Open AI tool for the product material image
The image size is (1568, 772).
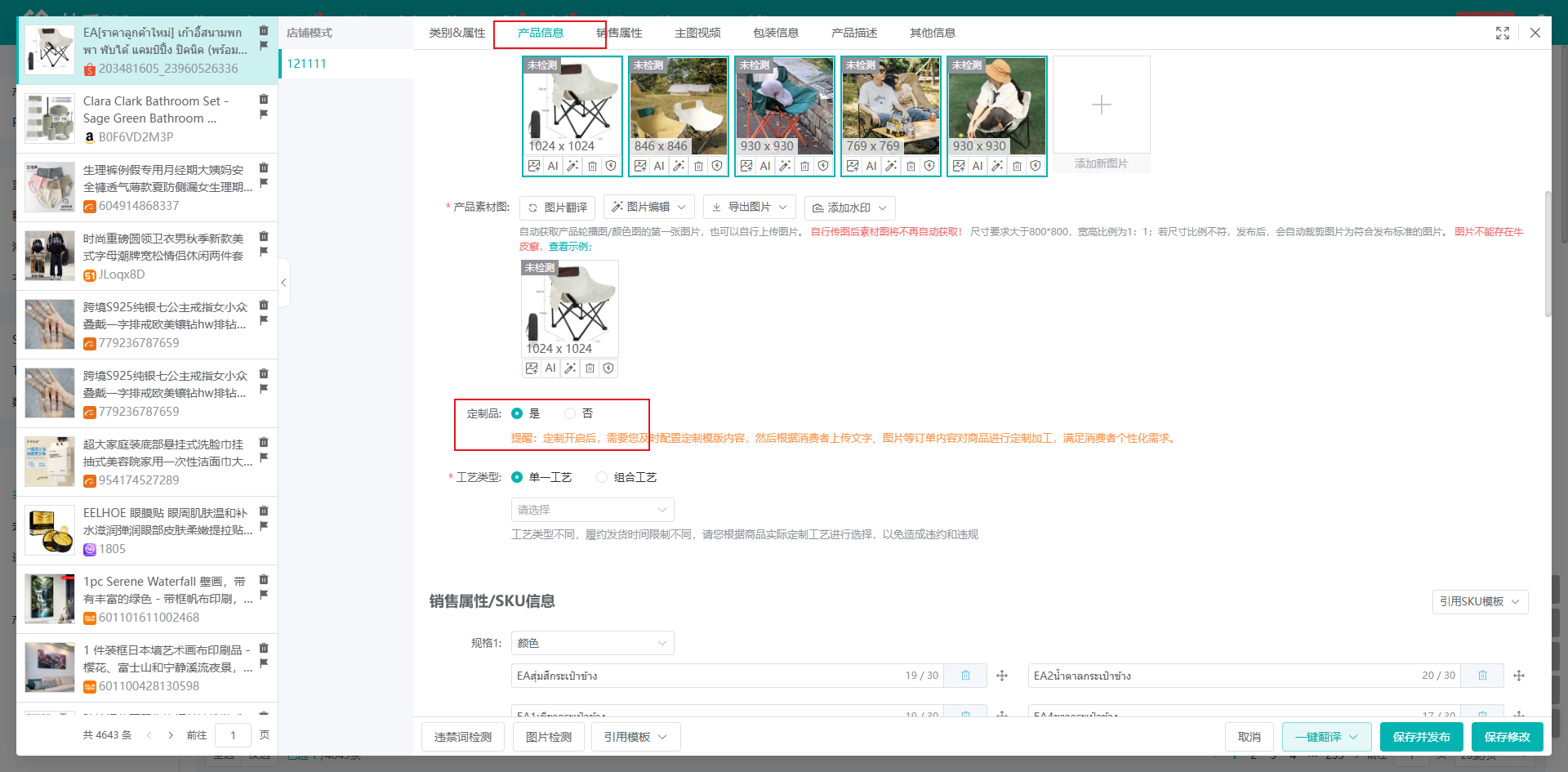[x=550, y=368]
